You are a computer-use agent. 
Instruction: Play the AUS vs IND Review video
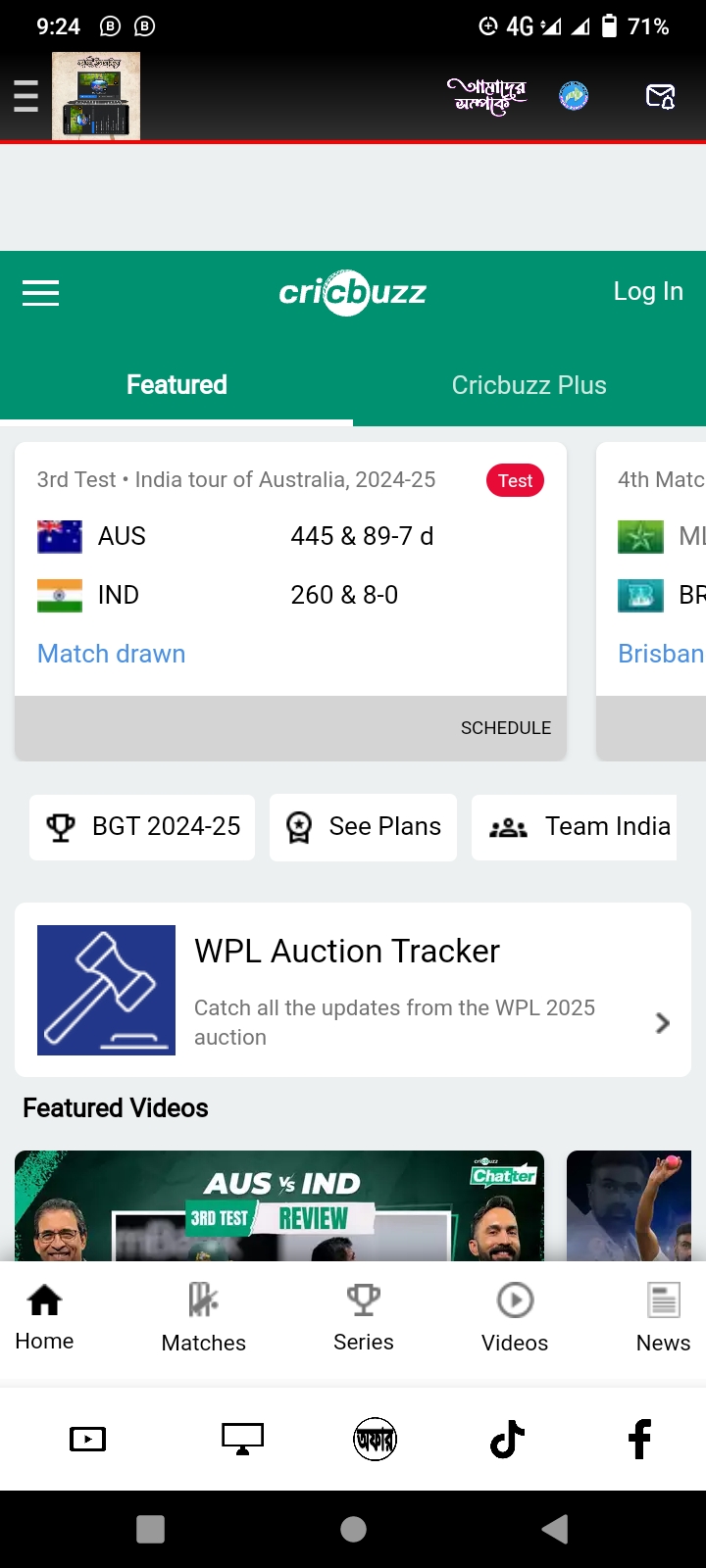279,1206
